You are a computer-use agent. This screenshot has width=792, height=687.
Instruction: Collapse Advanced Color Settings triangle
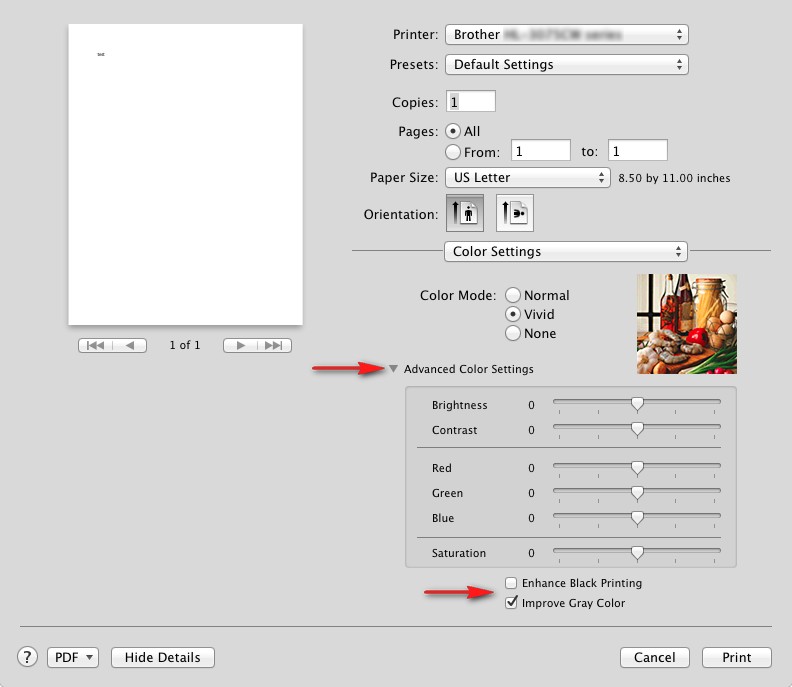(x=394, y=369)
